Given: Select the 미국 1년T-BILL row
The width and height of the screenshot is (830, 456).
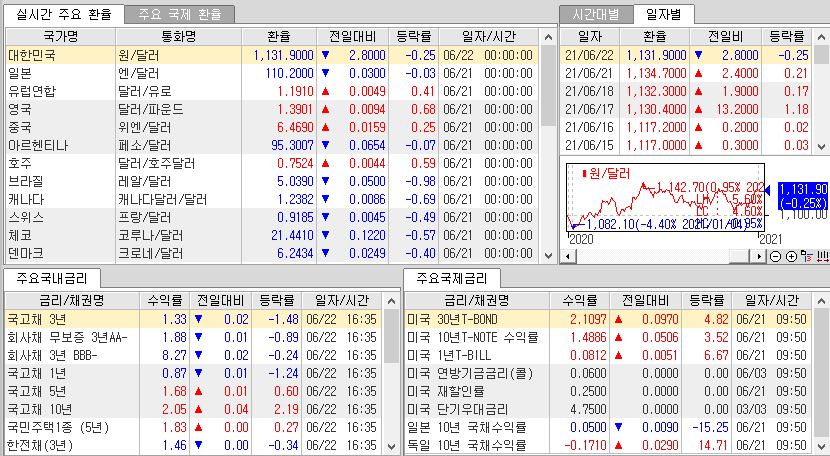Looking at the screenshot, I should (x=608, y=355).
